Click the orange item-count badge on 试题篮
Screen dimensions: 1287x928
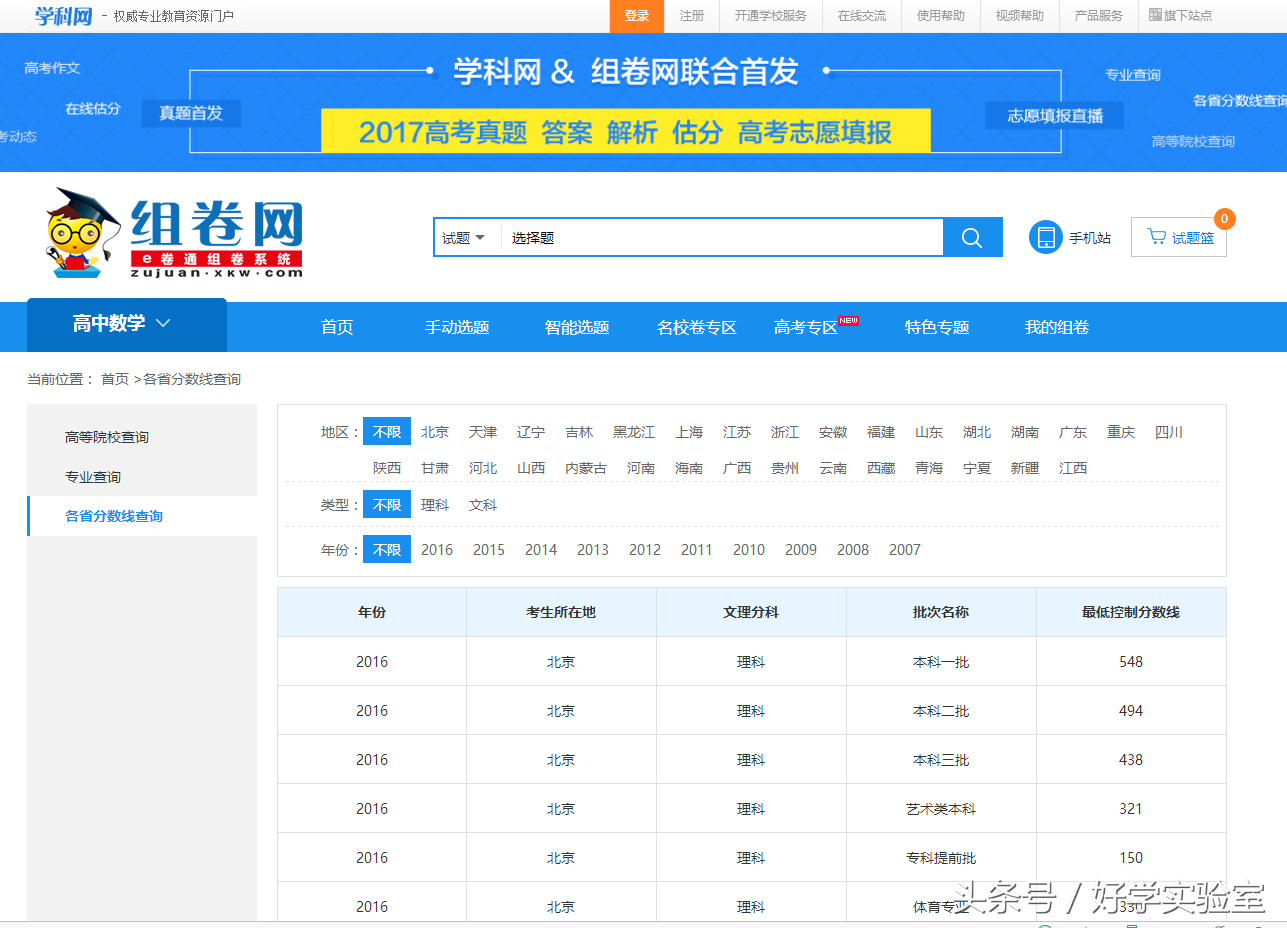(1224, 218)
